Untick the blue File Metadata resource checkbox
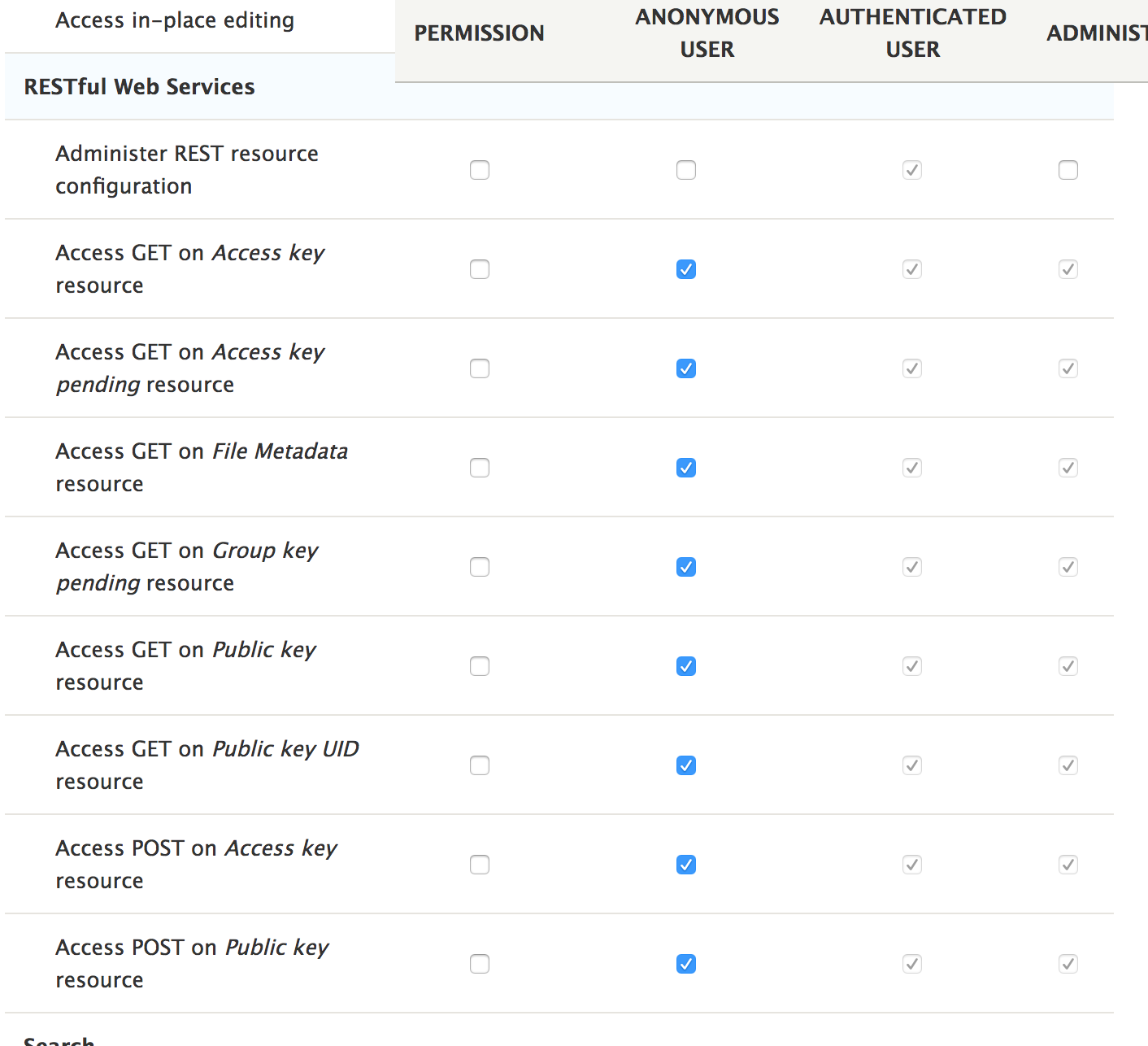1148x1046 pixels. click(686, 468)
